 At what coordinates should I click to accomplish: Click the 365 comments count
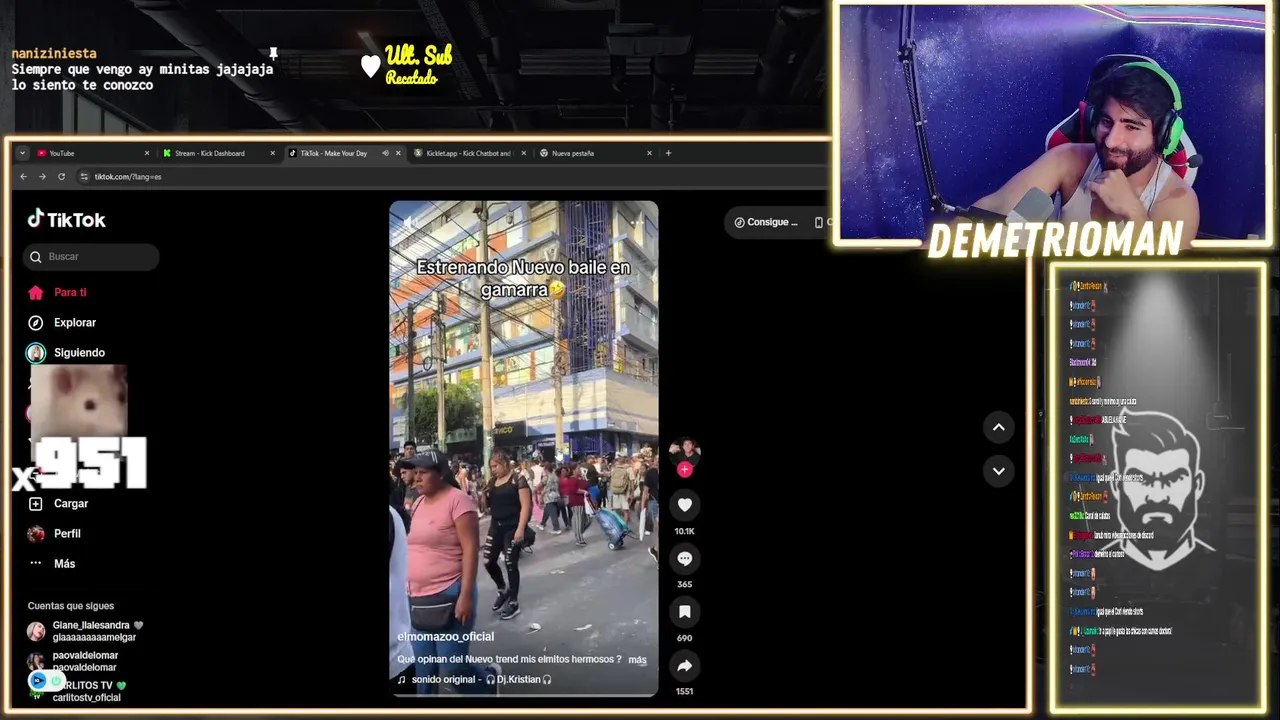(x=684, y=584)
